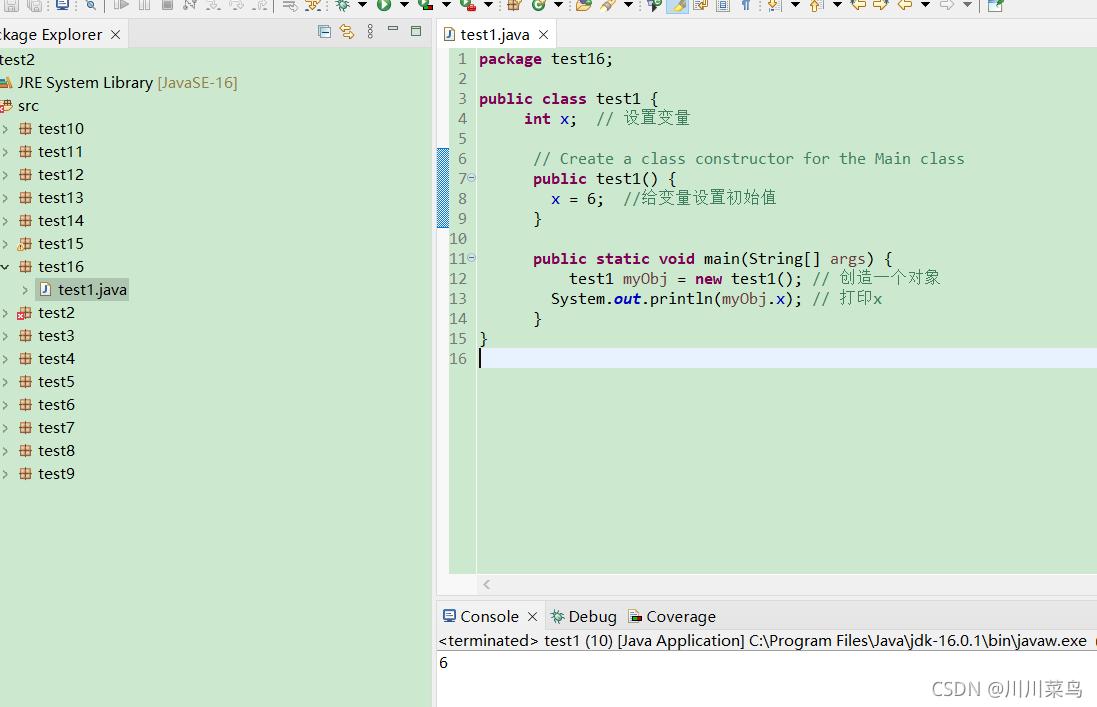This screenshot has height=707, width=1097.
Task: Close the Console view
Action: (x=532, y=616)
